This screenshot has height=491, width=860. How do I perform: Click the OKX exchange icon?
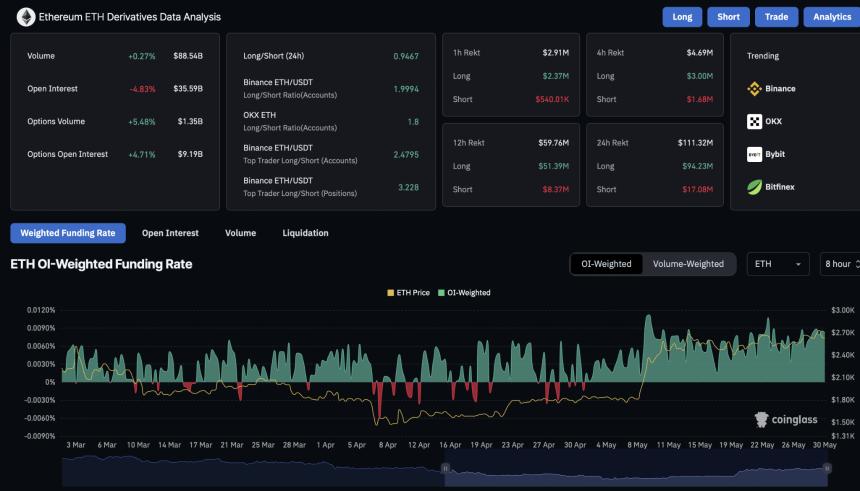click(x=755, y=122)
